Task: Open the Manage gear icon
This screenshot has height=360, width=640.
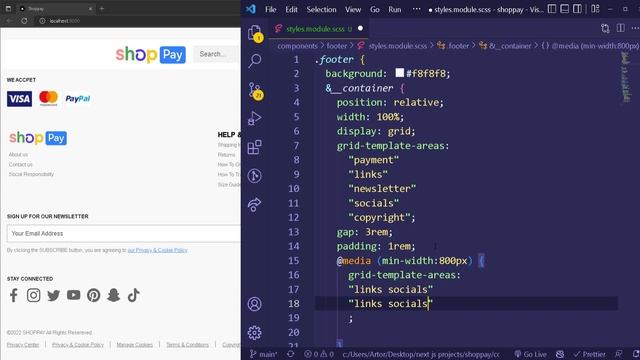Action: [x=255, y=333]
